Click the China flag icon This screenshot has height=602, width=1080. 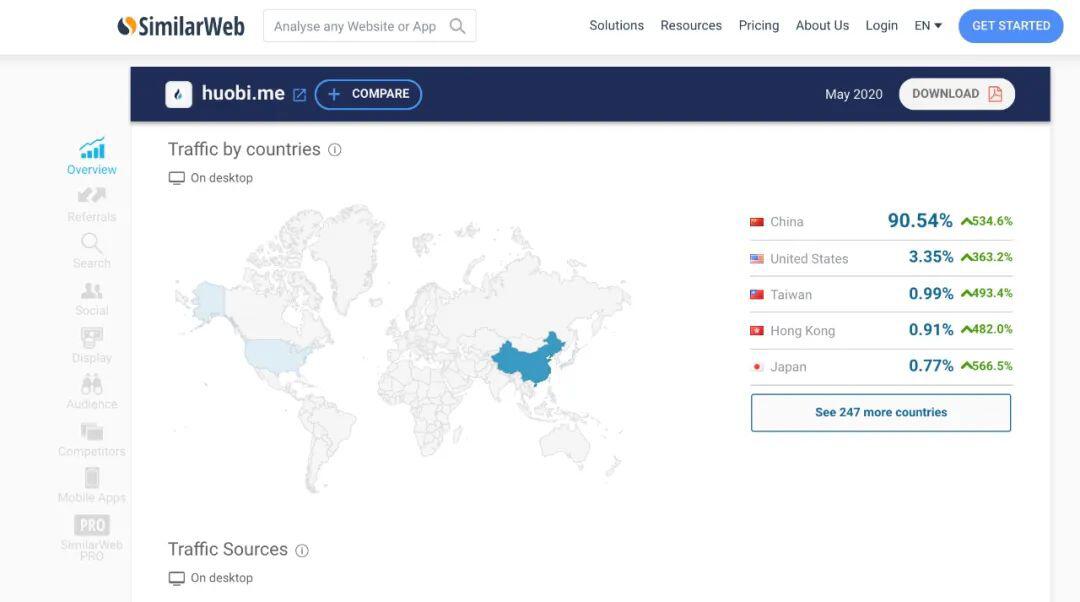coord(757,222)
